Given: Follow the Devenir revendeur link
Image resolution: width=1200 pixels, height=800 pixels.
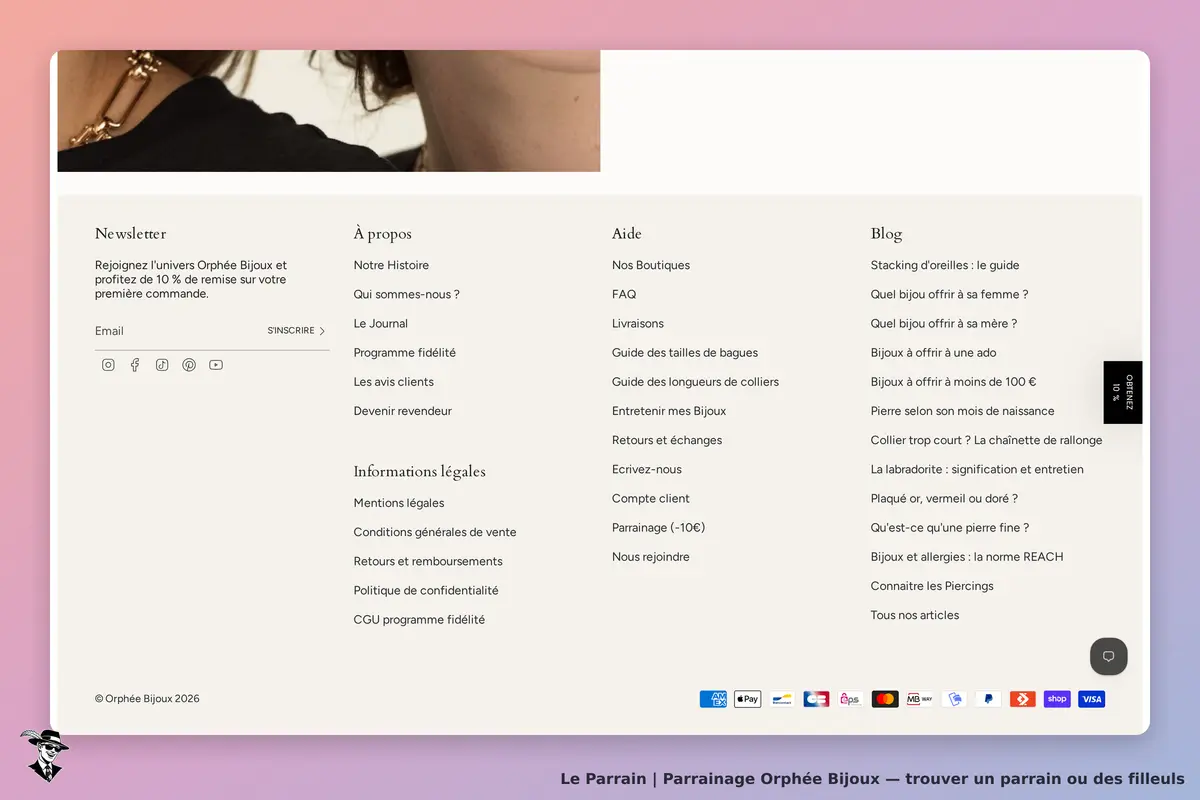Looking at the screenshot, I should click(403, 411).
